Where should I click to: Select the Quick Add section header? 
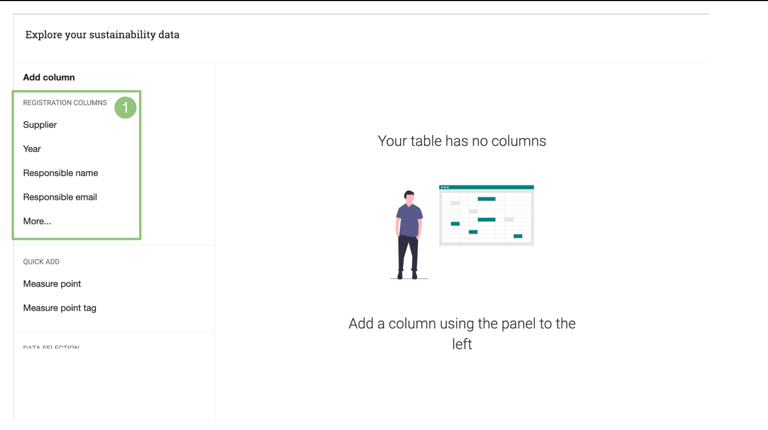point(41,262)
